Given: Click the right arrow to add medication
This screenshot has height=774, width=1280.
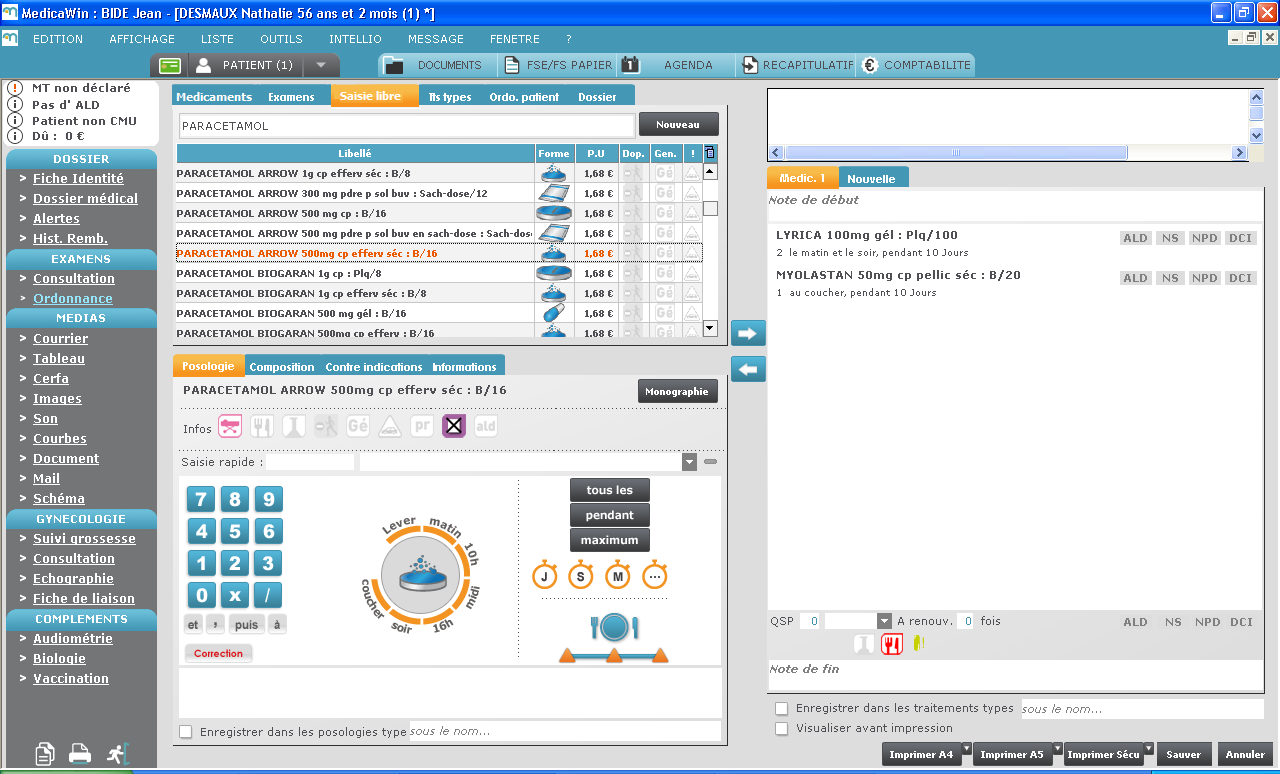Looking at the screenshot, I should pyautogui.click(x=748, y=333).
